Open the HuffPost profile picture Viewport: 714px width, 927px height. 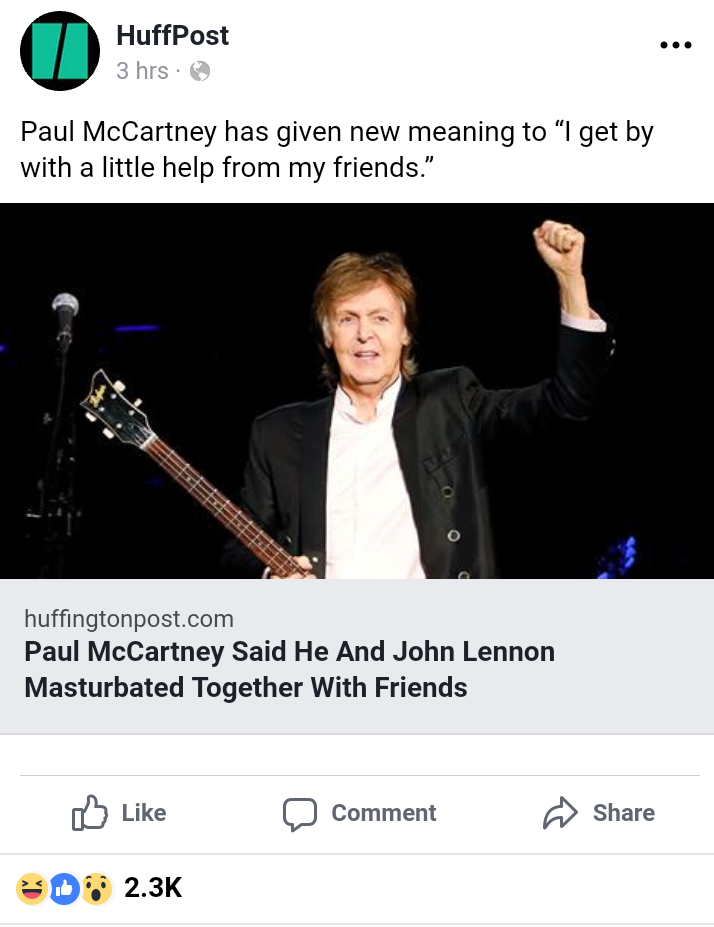pos(60,51)
